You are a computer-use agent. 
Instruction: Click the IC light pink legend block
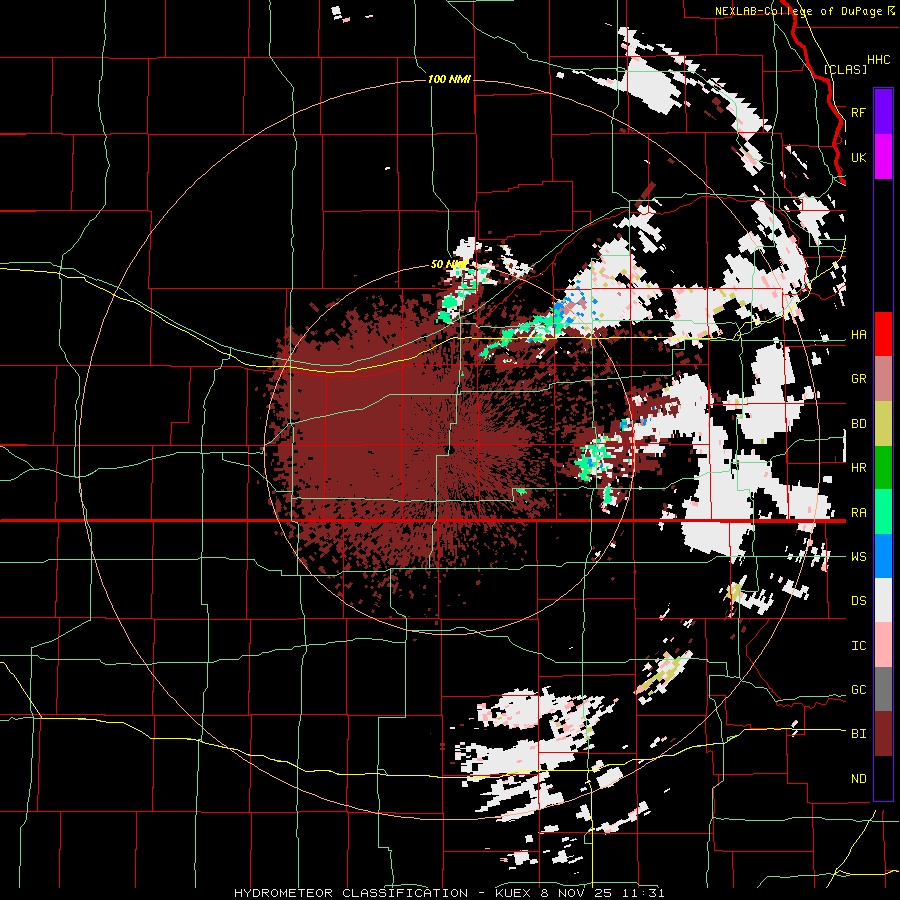pos(883,645)
